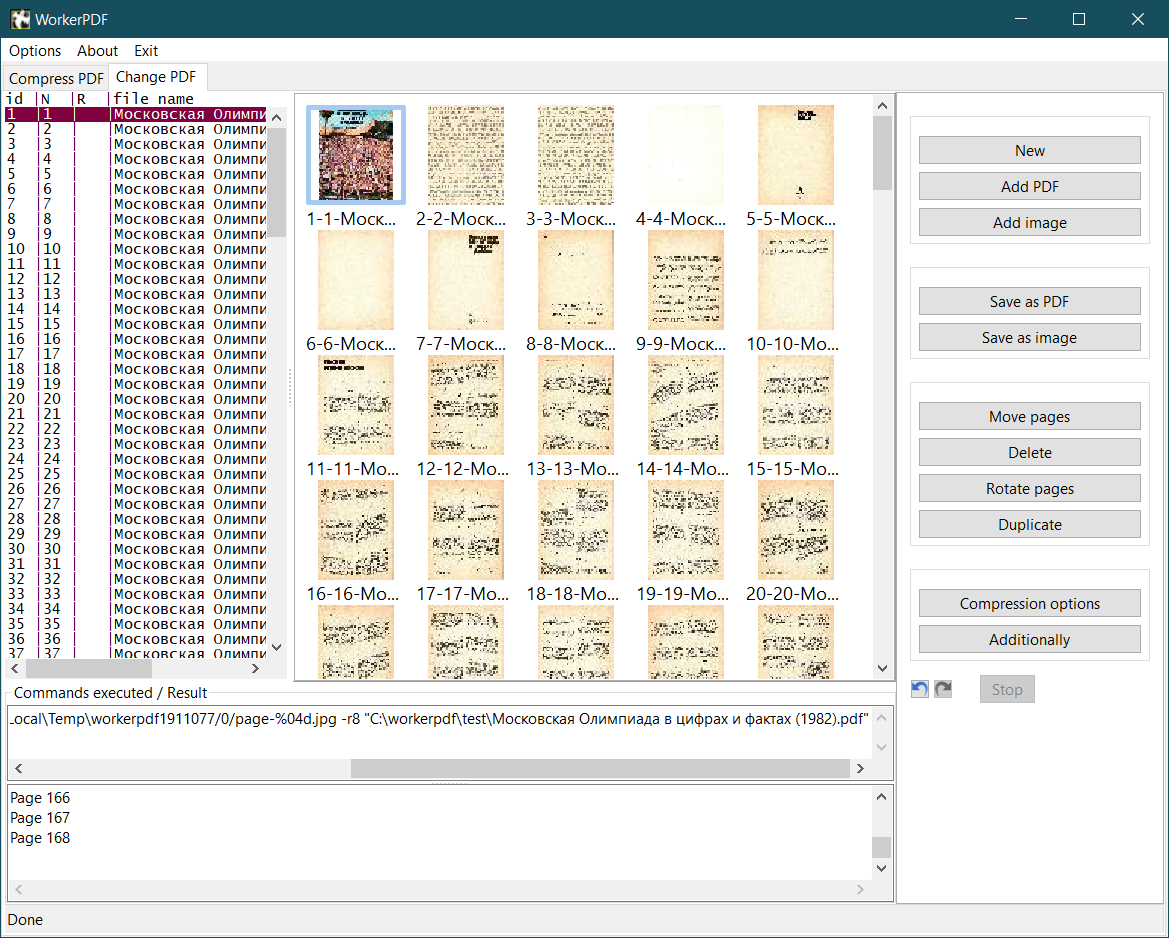Click the Additionally button
1169x938 pixels.
[1030, 639]
